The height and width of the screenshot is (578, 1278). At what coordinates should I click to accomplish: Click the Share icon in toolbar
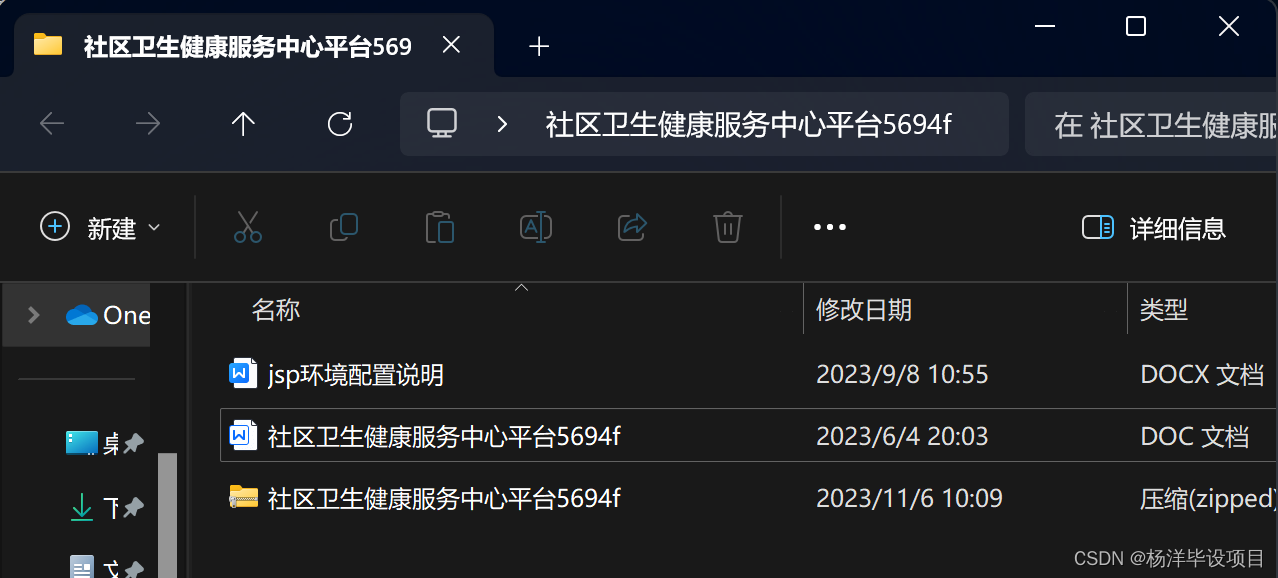[632, 227]
